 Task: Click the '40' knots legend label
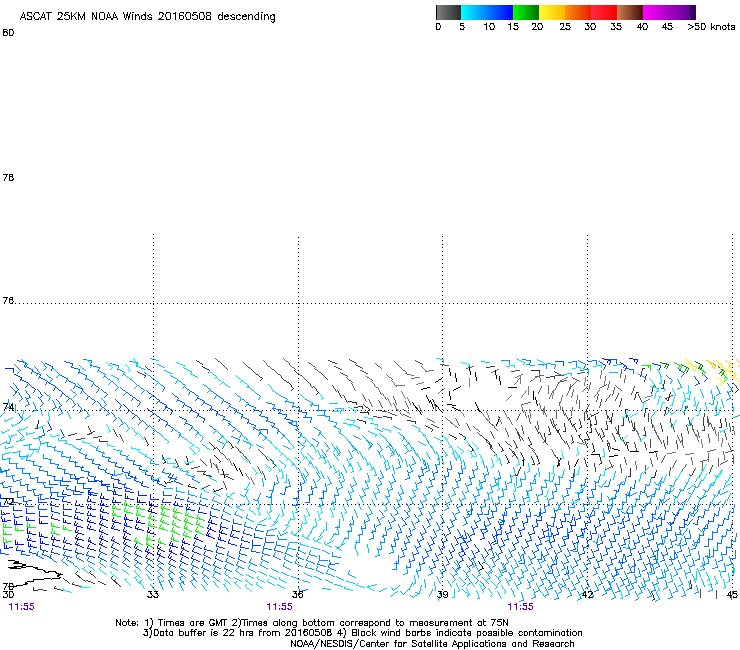642,27
